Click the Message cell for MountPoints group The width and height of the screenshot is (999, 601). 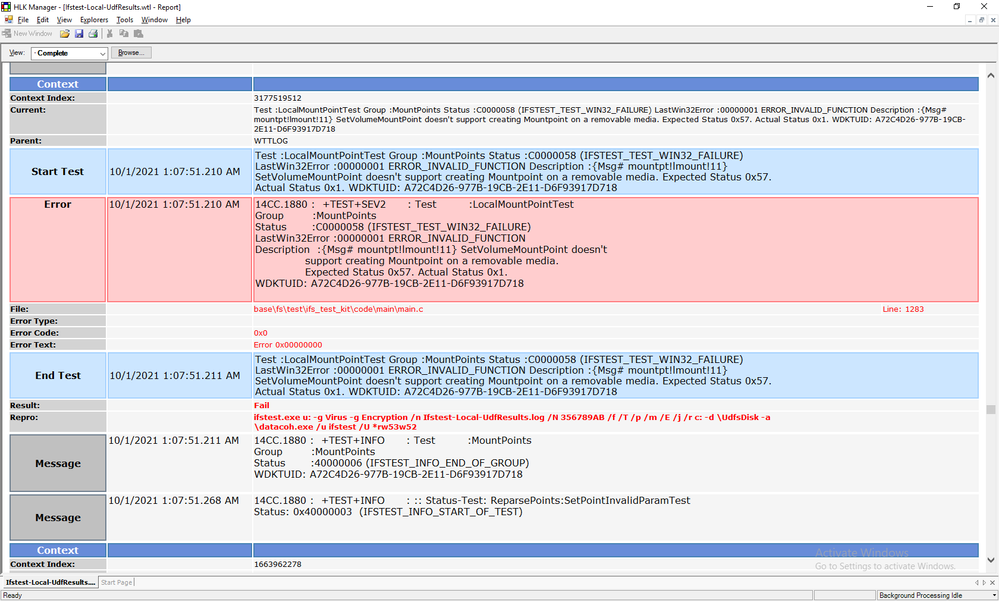(57, 463)
